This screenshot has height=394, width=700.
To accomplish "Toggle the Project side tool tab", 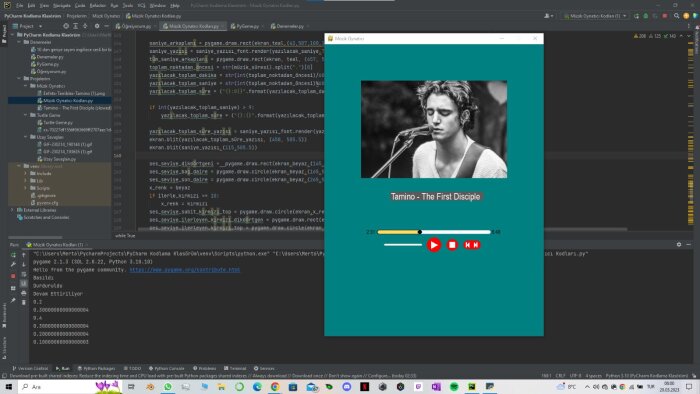I will coord(4,34).
